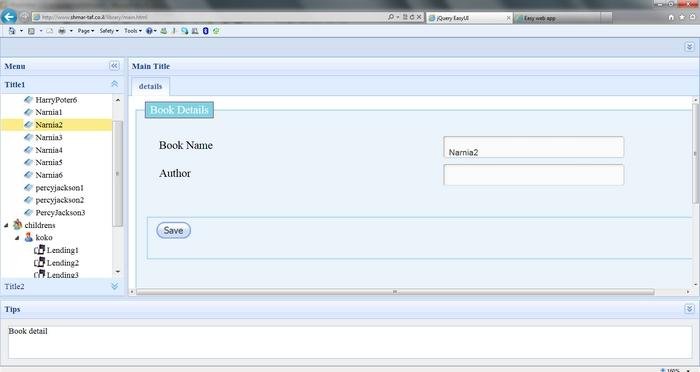
Task: Close the jQuery EasyUI browser tab
Action: coord(508,18)
